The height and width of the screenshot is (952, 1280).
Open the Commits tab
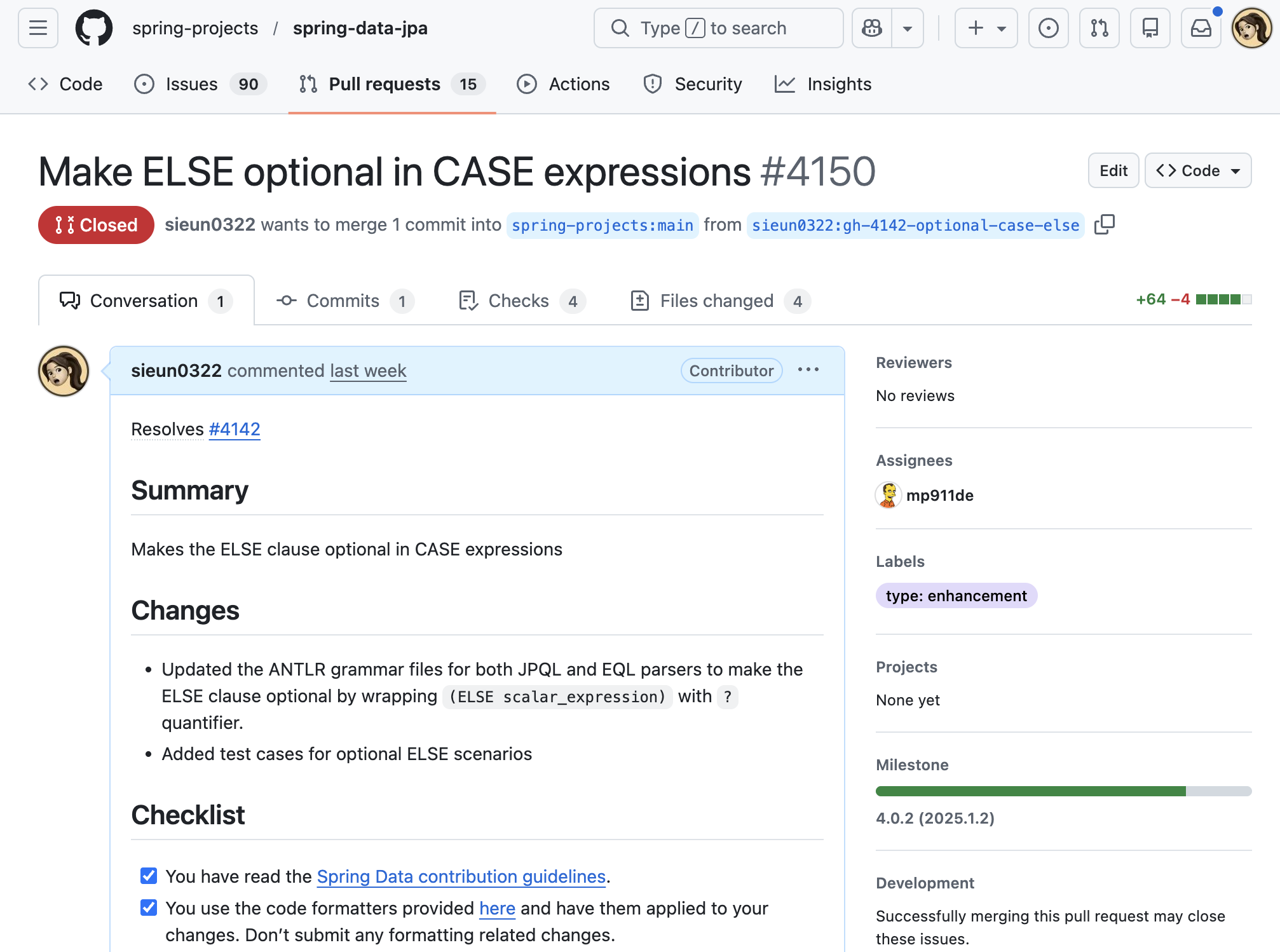coord(343,301)
